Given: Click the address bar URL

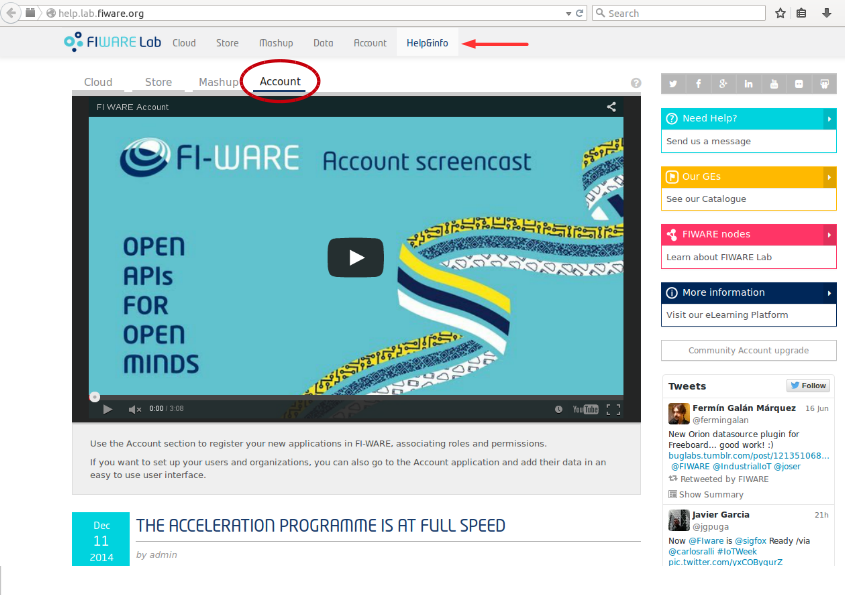Looking at the screenshot, I should point(101,13).
